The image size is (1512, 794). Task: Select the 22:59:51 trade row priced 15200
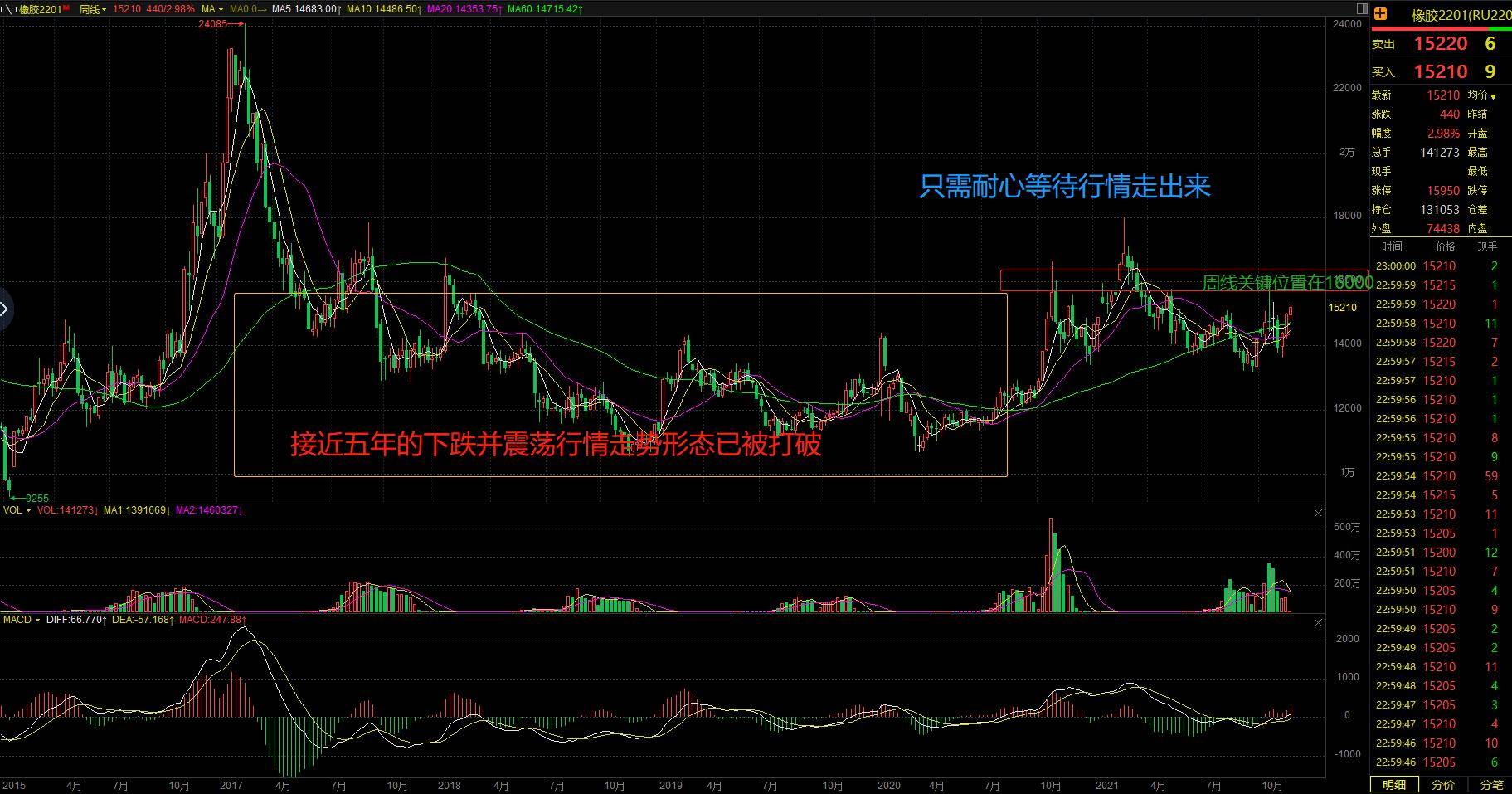tap(1441, 553)
